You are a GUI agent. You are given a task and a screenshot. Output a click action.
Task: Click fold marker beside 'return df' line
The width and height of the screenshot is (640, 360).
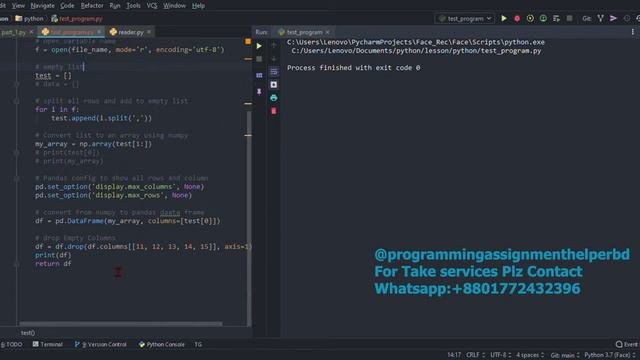pyautogui.click(x=16, y=264)
